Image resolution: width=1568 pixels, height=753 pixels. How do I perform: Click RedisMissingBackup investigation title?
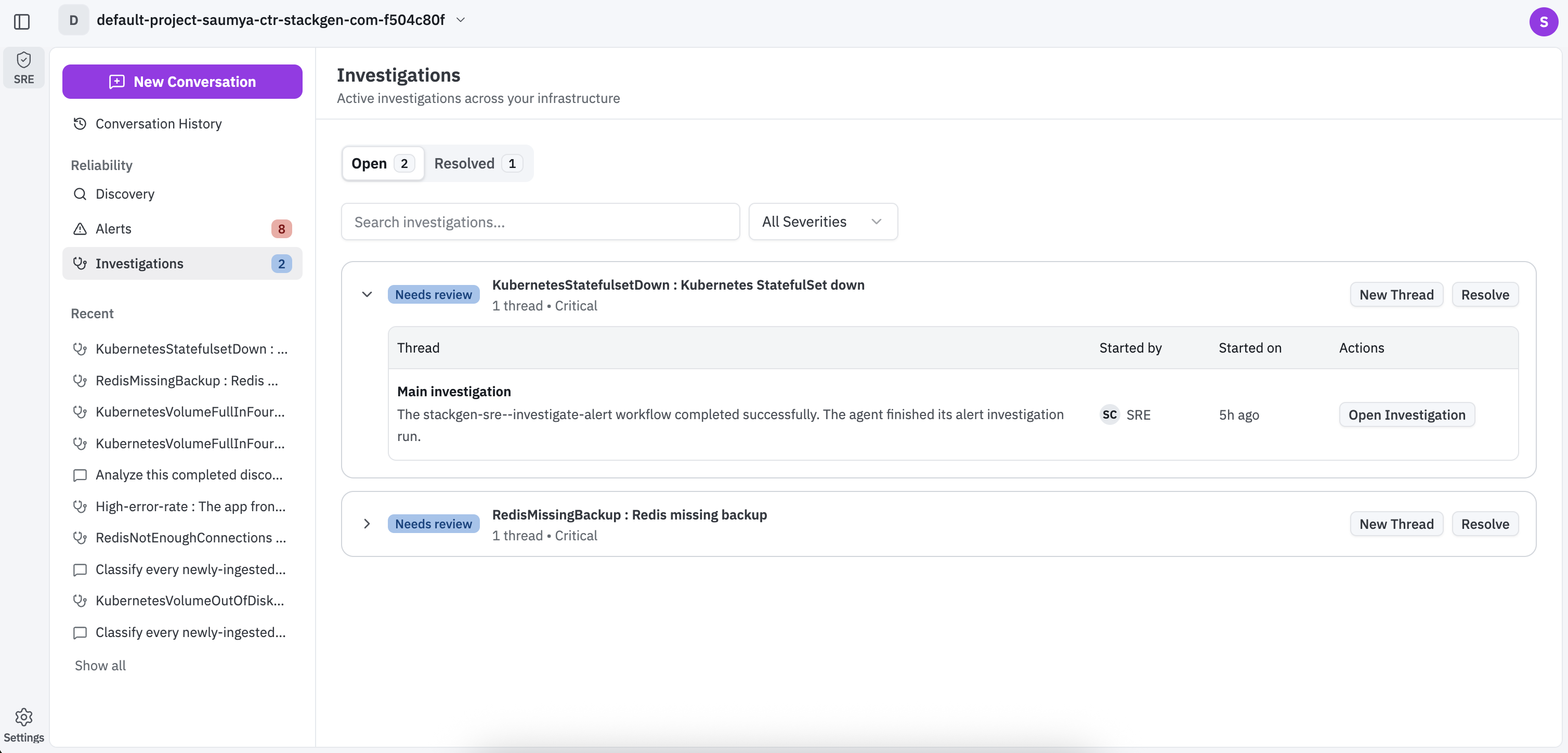tap(630, 515)
